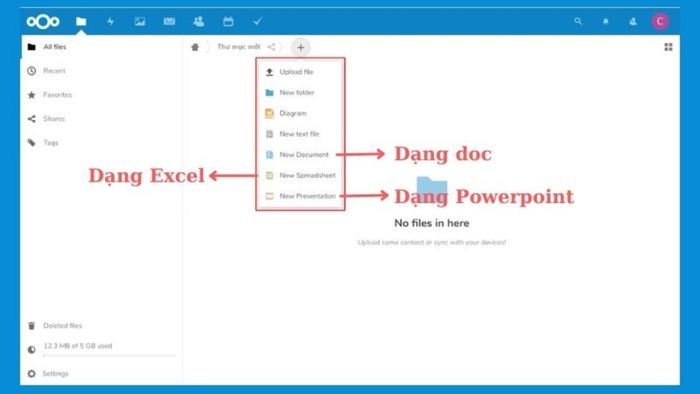Open the contacts menu icon near avatar
Image resolution: width=700 pixels, height=394 pixels.
(633, 21)
